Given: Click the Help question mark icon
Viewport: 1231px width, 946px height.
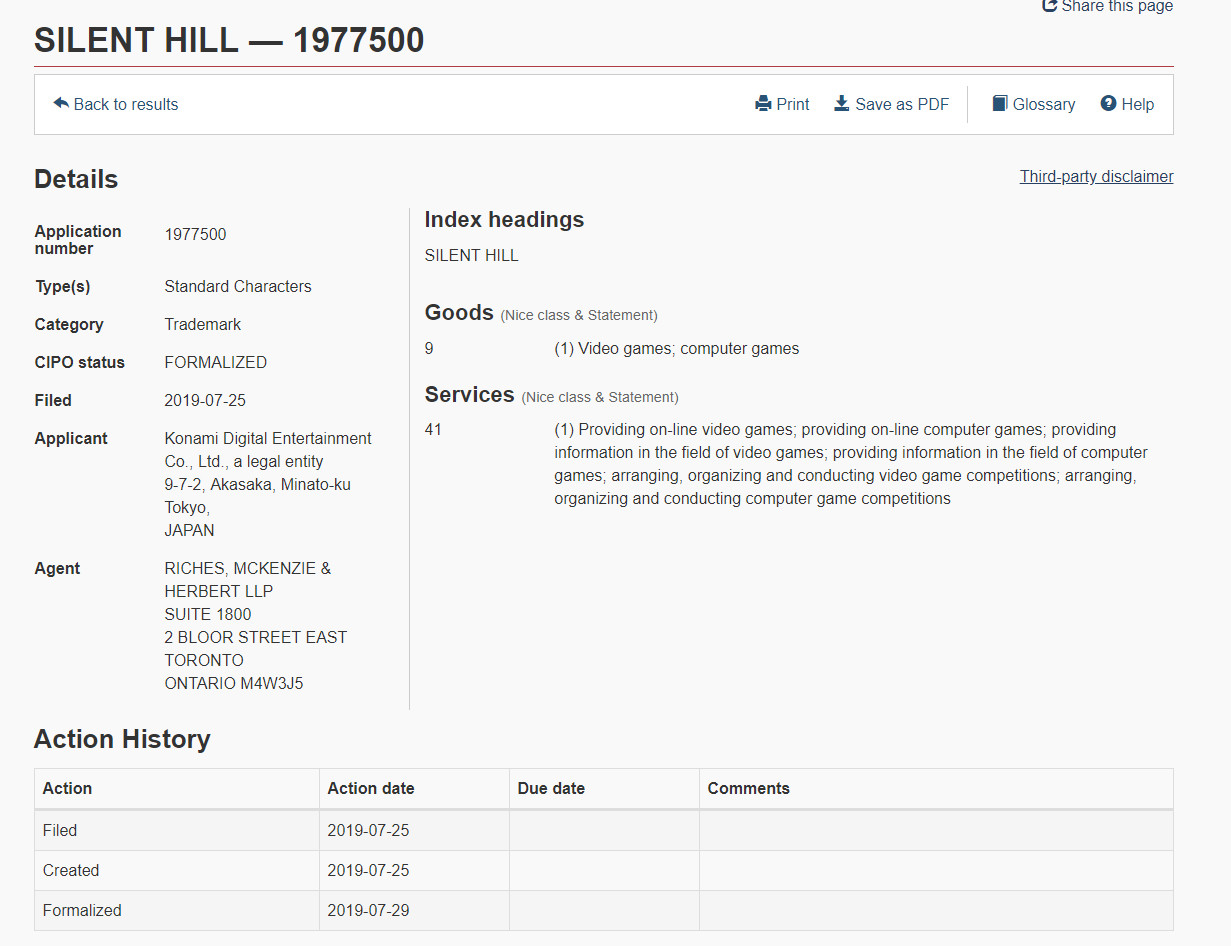Looking at the screenshot, I should [1108, 104].
